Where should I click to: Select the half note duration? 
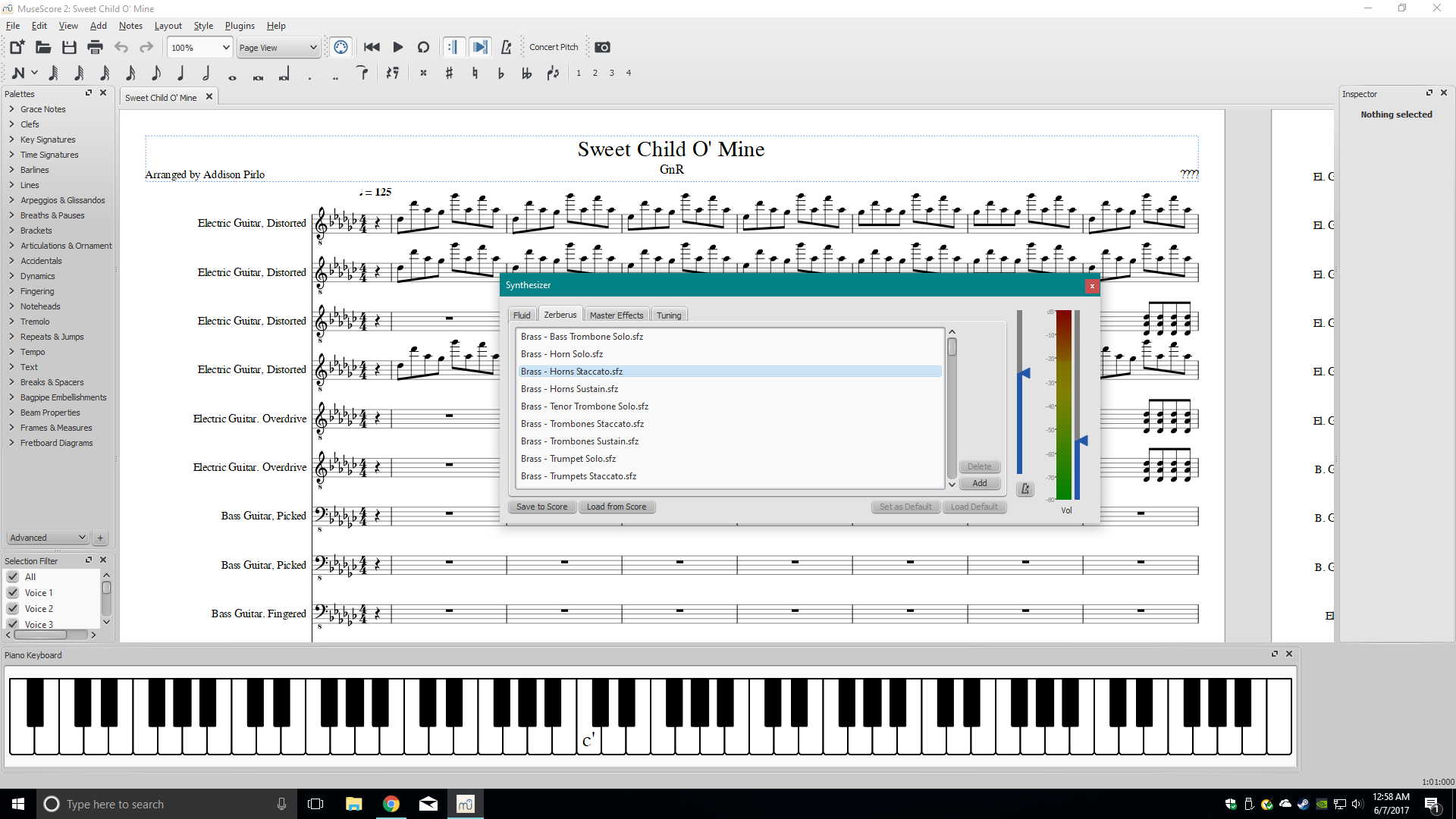pos(206,73)
